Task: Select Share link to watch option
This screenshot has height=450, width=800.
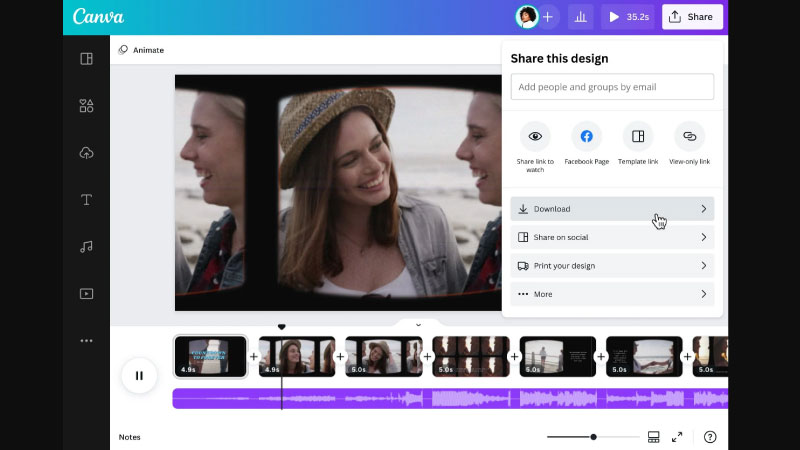Action: [535, 147]
